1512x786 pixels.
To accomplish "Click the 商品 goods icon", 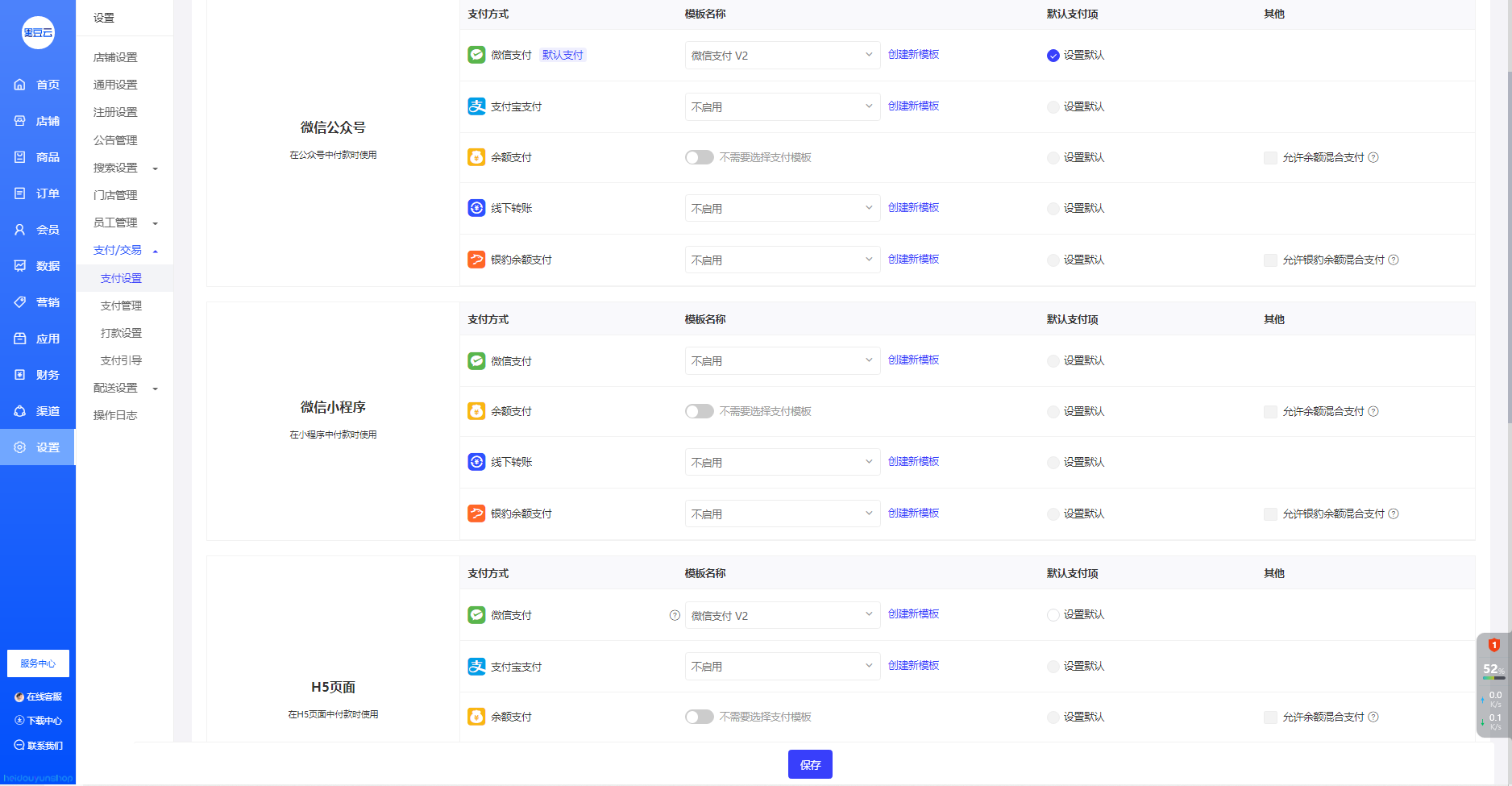I will point(20,157).
